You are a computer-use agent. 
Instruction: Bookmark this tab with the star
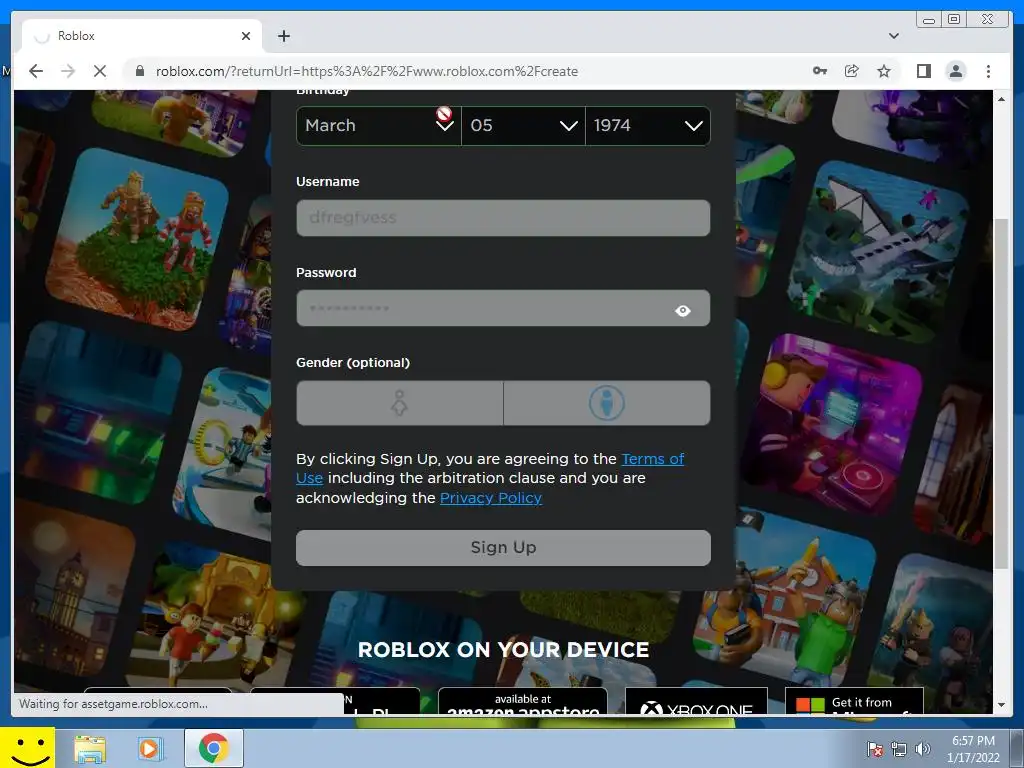point(884,71)
